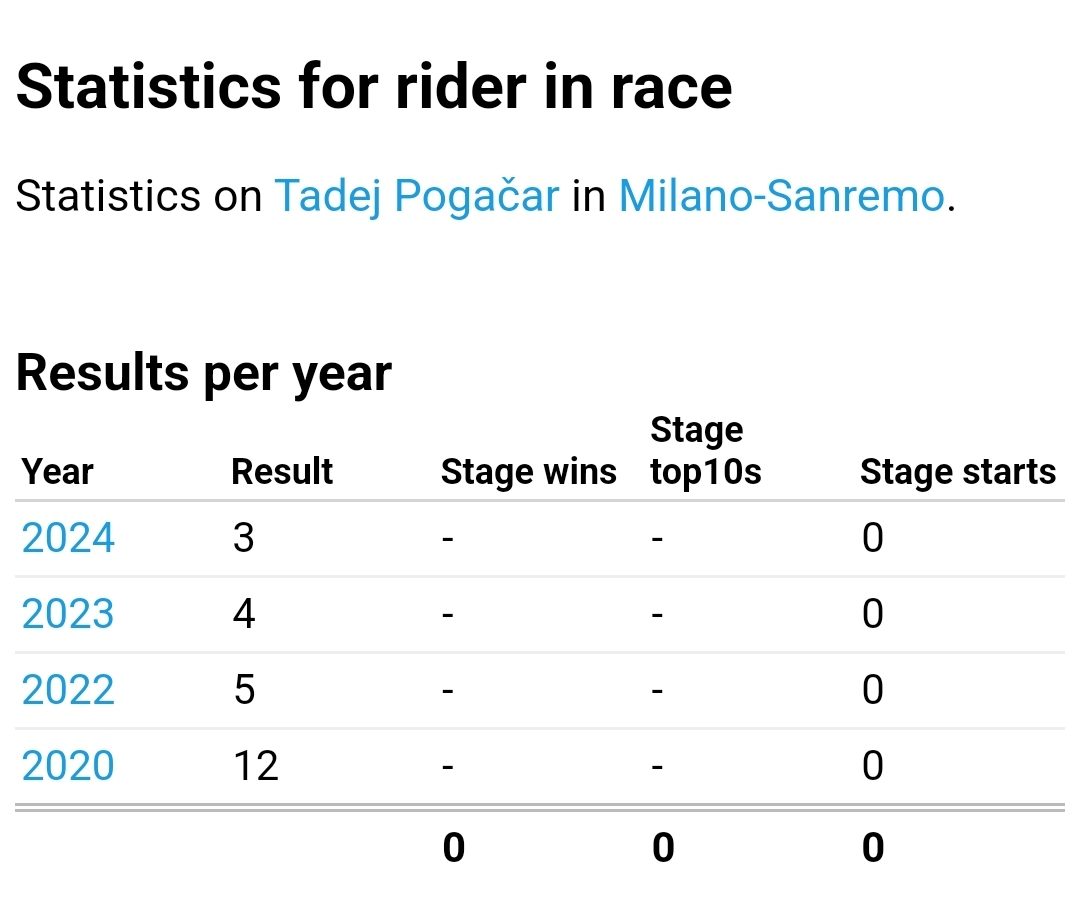
Task: Click the Statistics for rider in race heading
Action: click(x=374, y=87)
